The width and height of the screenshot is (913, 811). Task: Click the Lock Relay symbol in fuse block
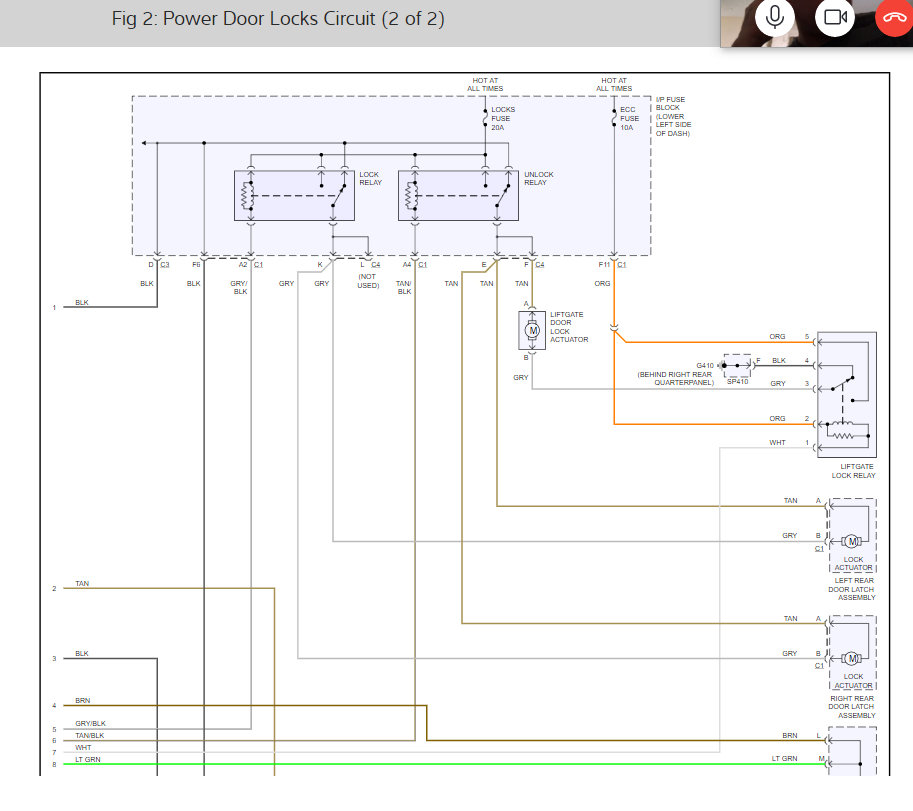click(x=294, y=195)
